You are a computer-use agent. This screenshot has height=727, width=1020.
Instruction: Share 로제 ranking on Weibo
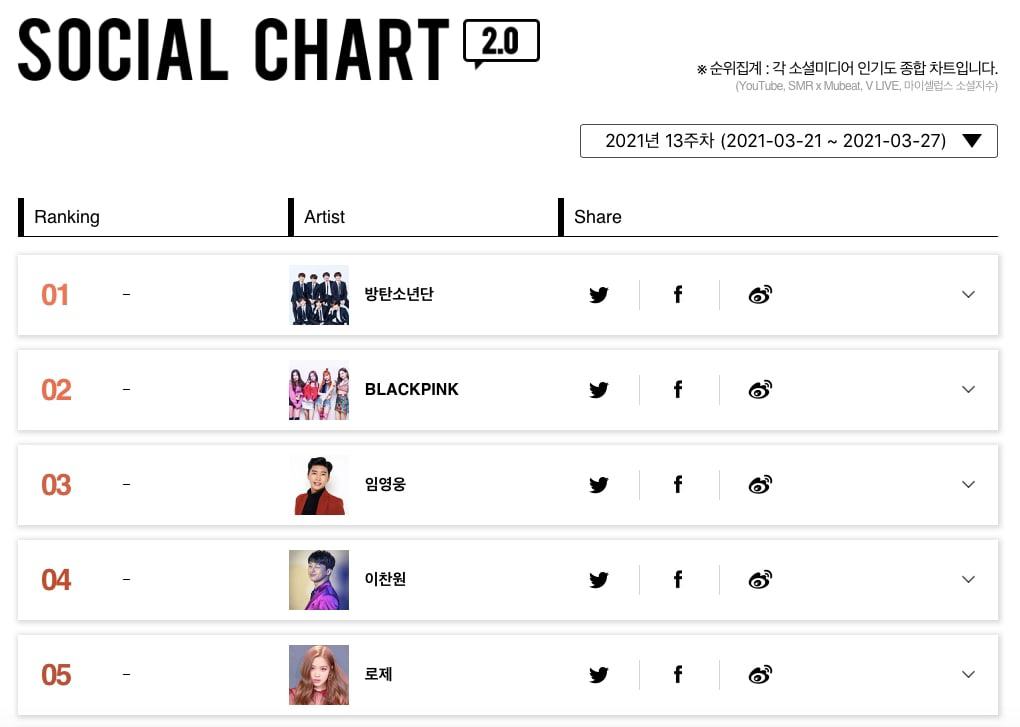pyautogui.click(x=760, y=675)
